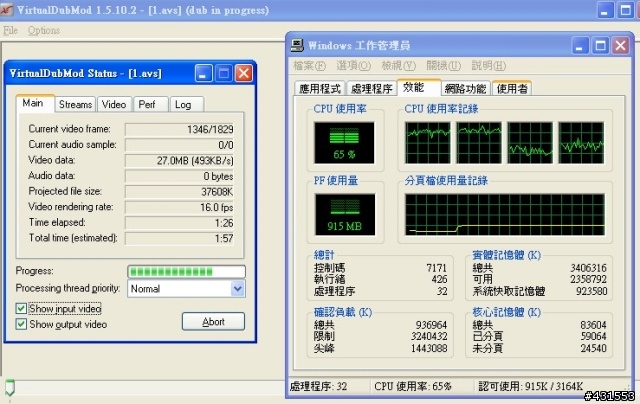Click the kernel memory 未分頁 value 24540
This screenshot has width=640, height=404.
point(593,348)
